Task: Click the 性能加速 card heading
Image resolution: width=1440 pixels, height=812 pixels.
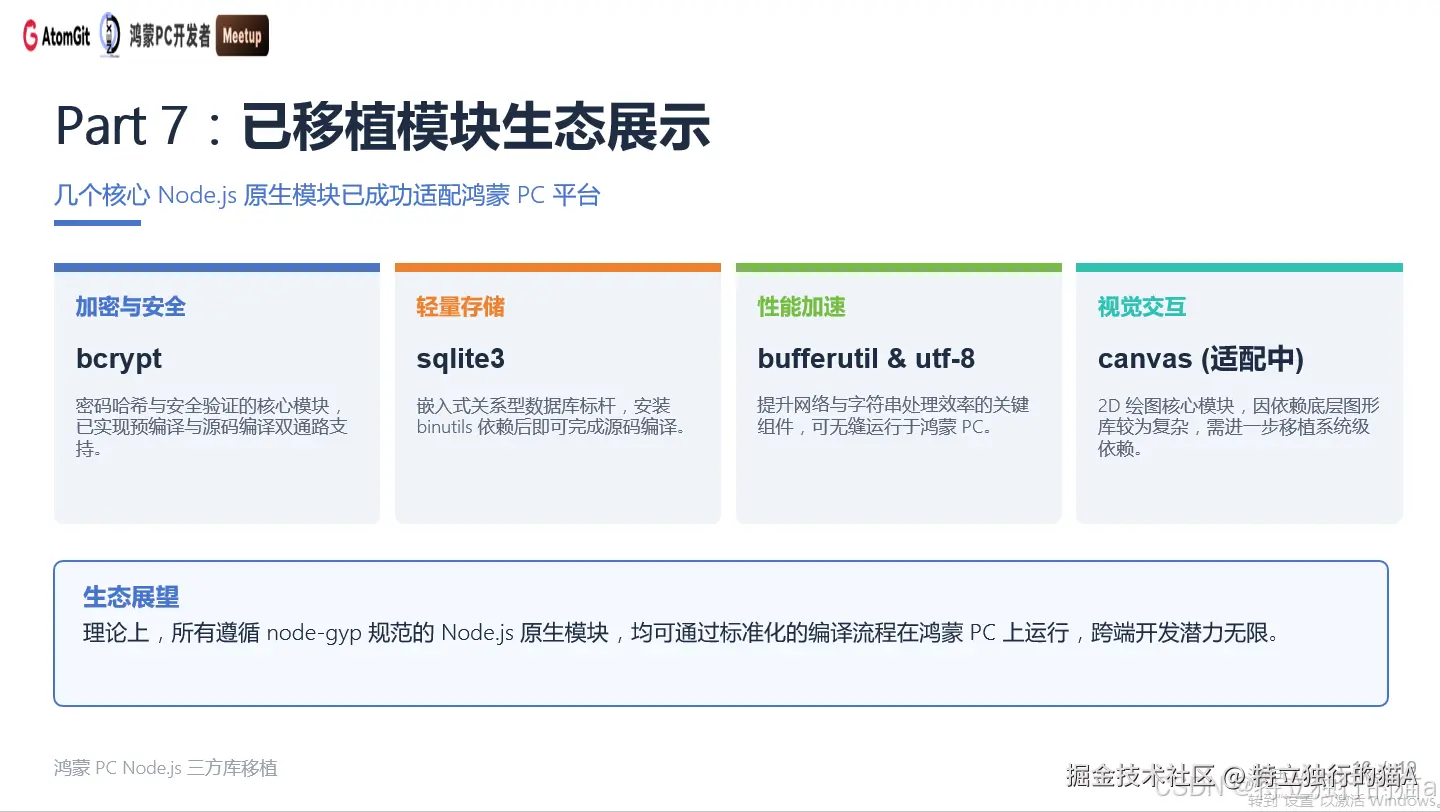Action: coord(801,307)
